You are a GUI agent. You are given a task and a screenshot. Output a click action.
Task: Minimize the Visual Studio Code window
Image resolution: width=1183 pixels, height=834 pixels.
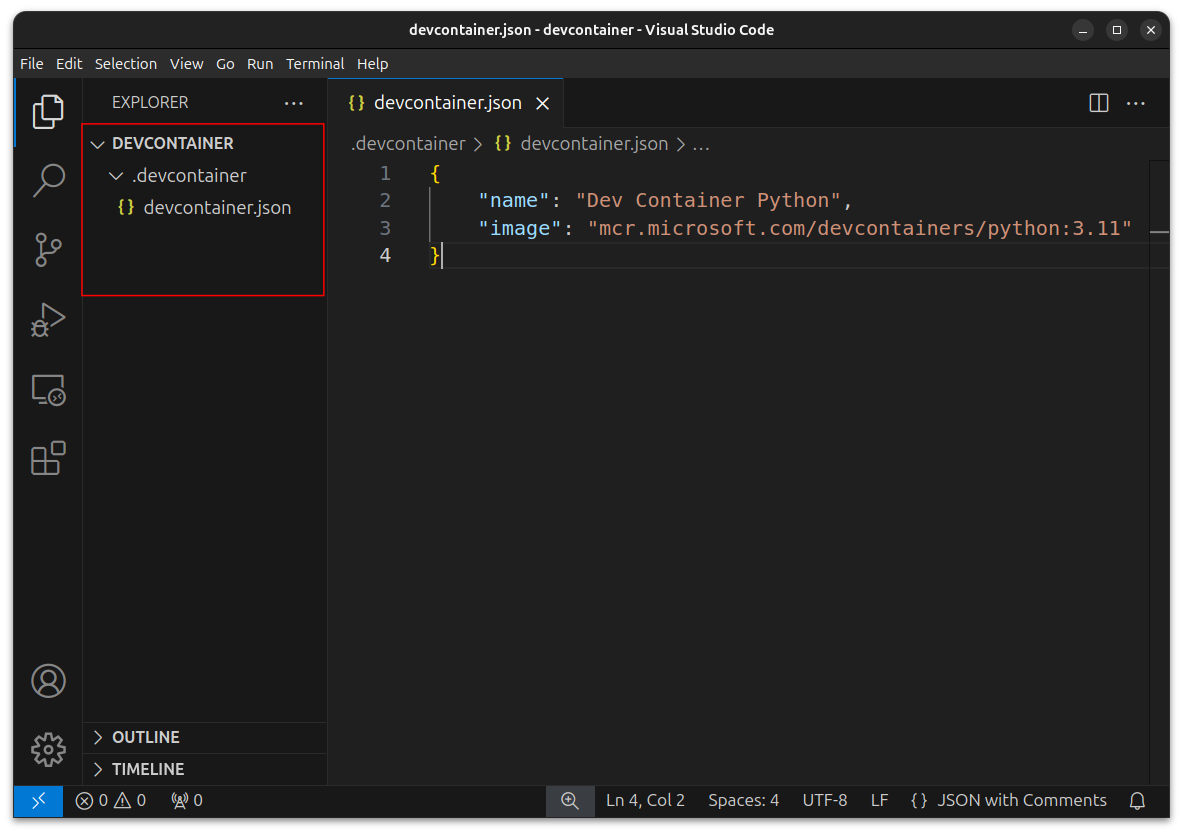(1083, 30)
